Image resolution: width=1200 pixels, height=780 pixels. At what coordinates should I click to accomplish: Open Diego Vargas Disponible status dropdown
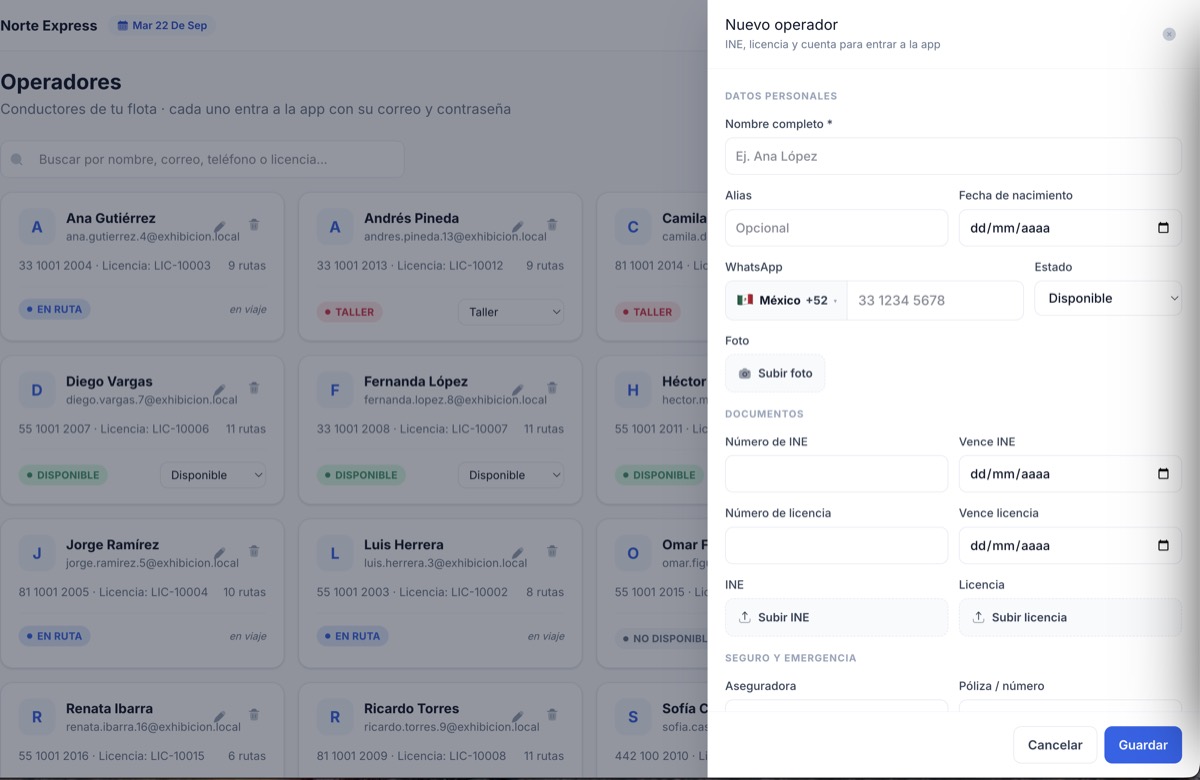[213, 475]
